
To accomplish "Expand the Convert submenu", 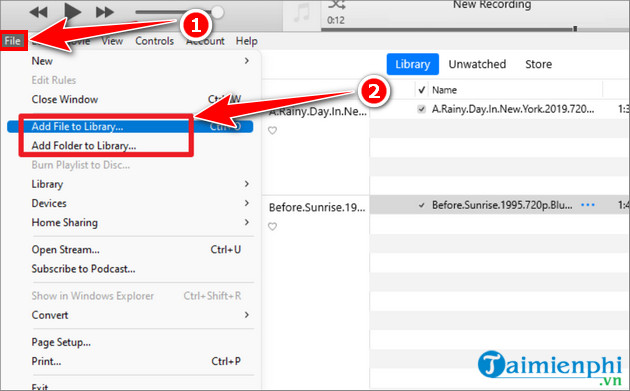I will click(x=130, y=315).
